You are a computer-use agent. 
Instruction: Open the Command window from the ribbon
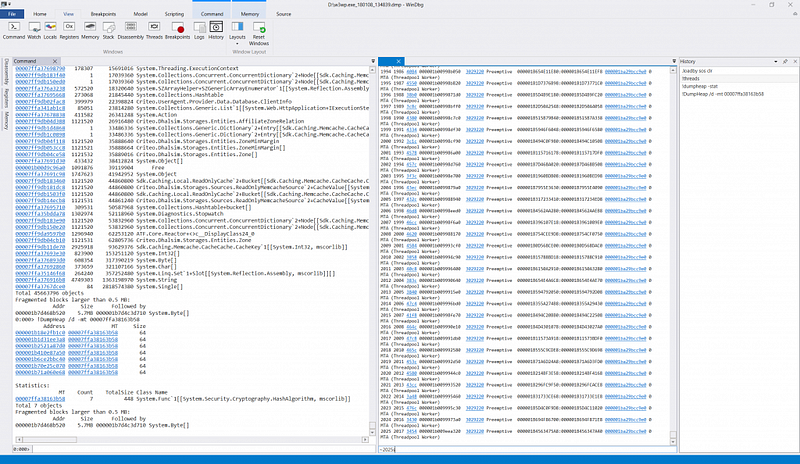coord(14,30)
